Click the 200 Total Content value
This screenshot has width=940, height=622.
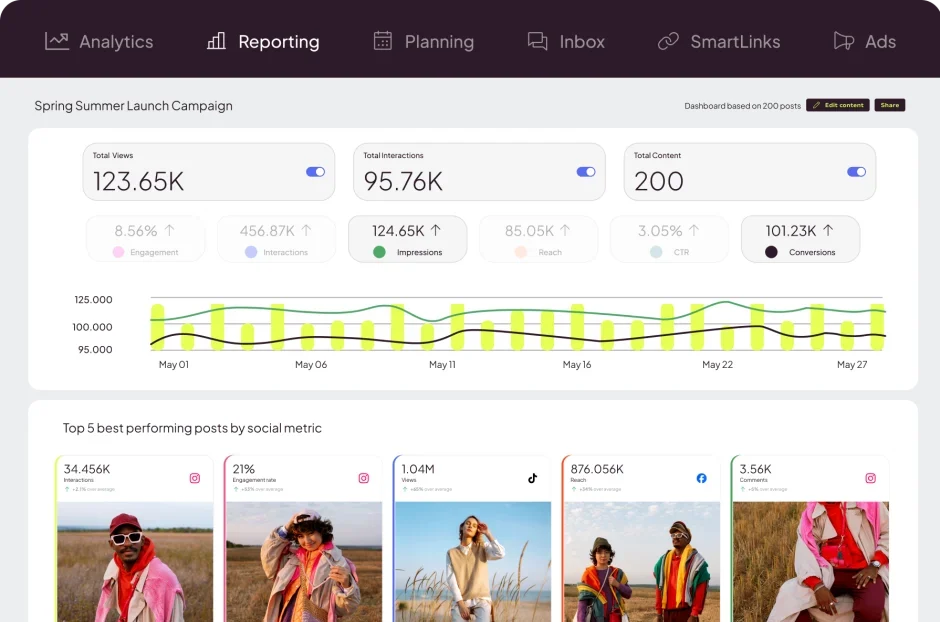click(659, 182)
